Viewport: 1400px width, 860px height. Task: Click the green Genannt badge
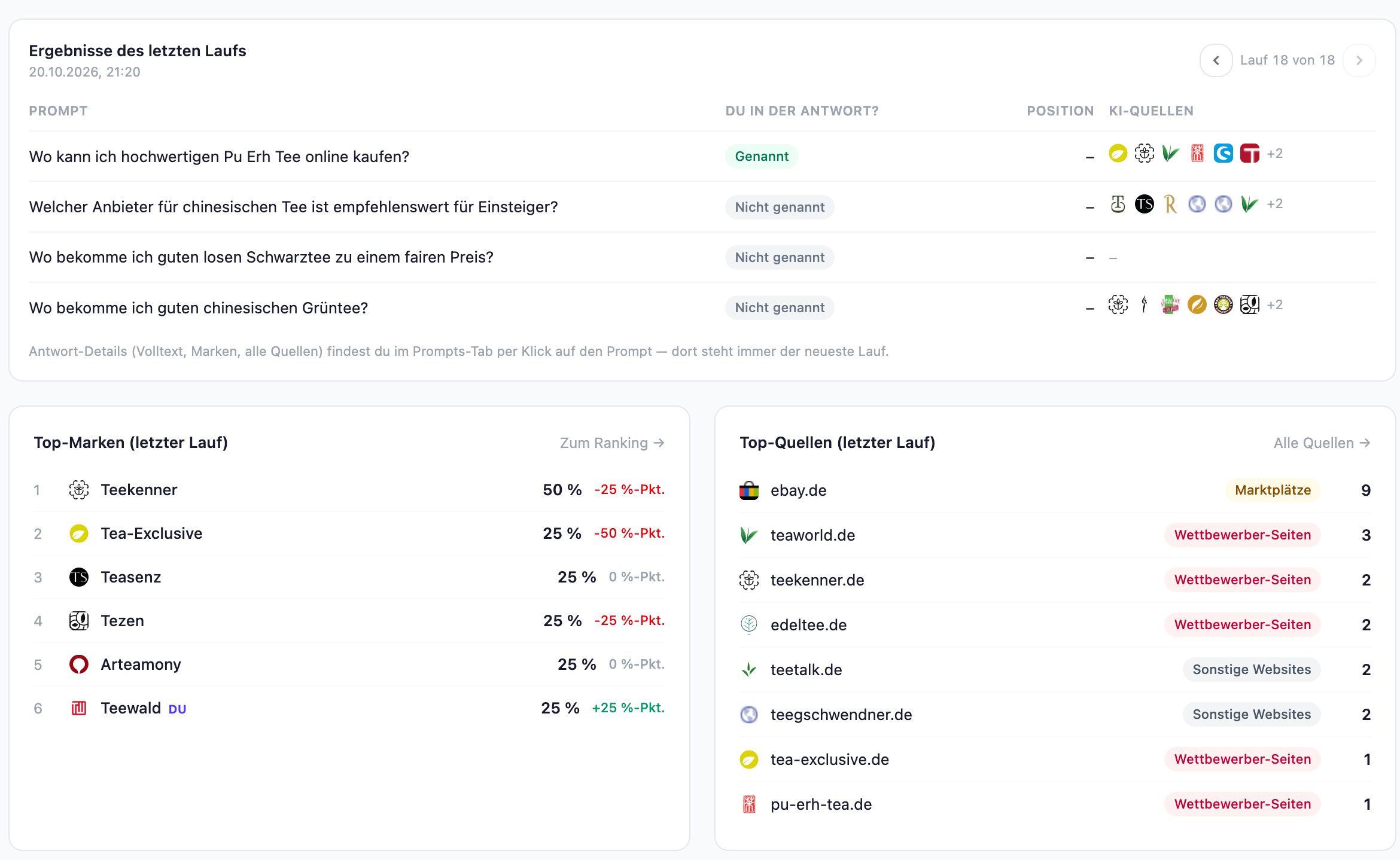(762, 156)
